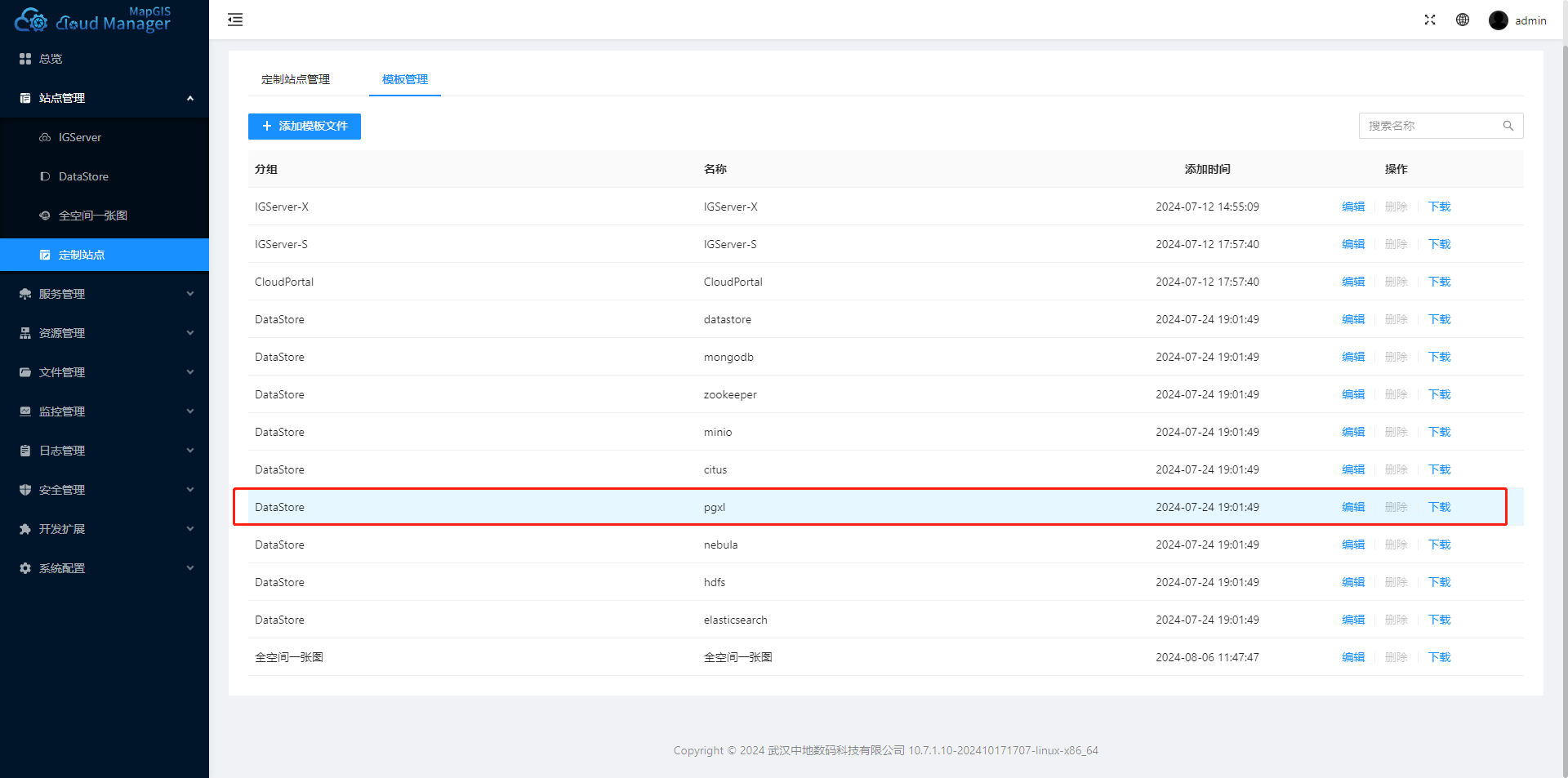The image size is (1568, 778).
Task: Download the datastore template
Action: [1439, 319]
